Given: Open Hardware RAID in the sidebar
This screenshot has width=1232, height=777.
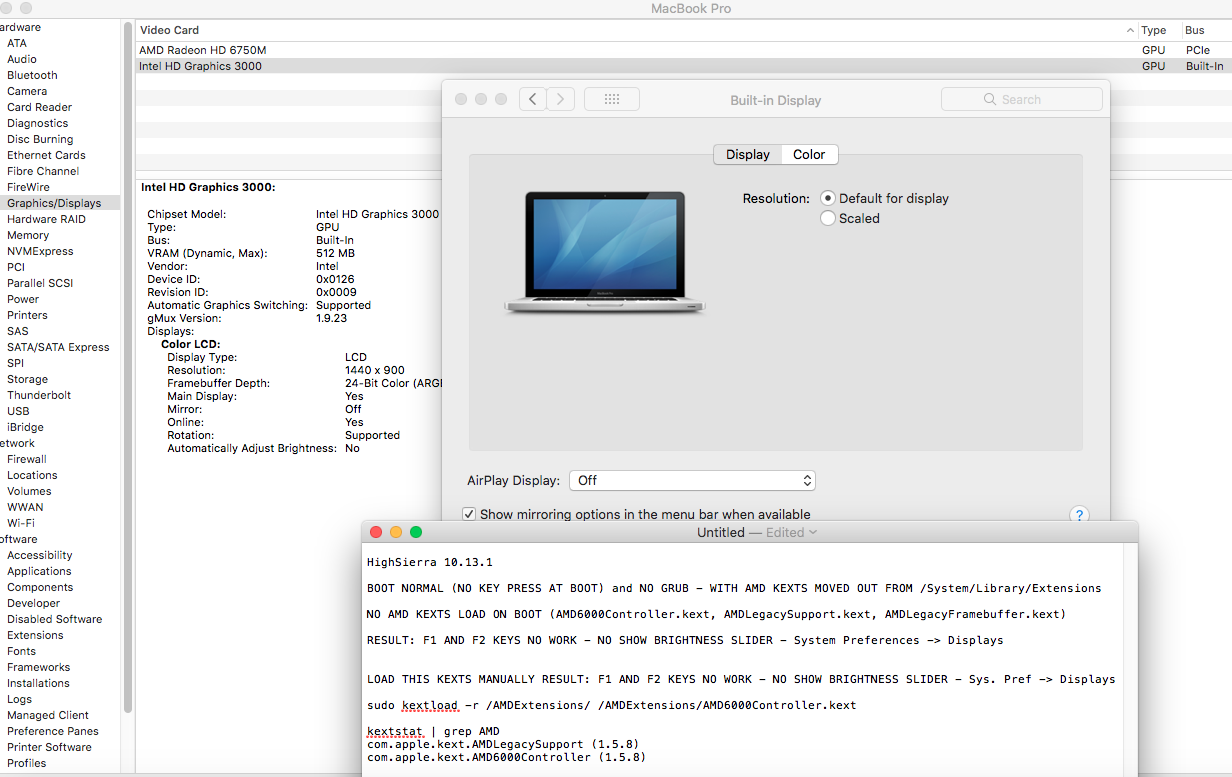Looking at the screenshot, I should [x=46, y=219].
